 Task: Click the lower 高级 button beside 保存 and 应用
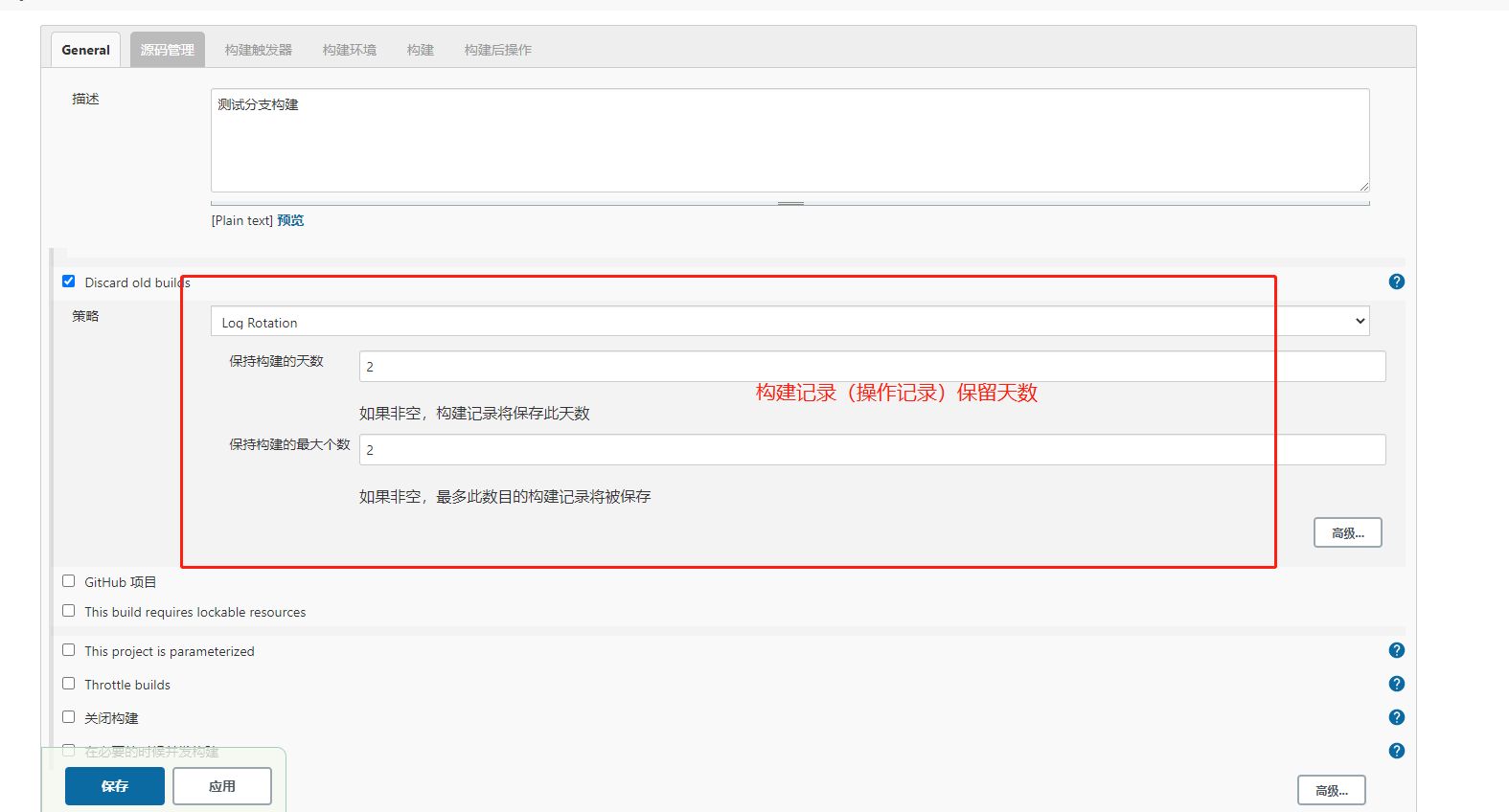coord(1331,790)
